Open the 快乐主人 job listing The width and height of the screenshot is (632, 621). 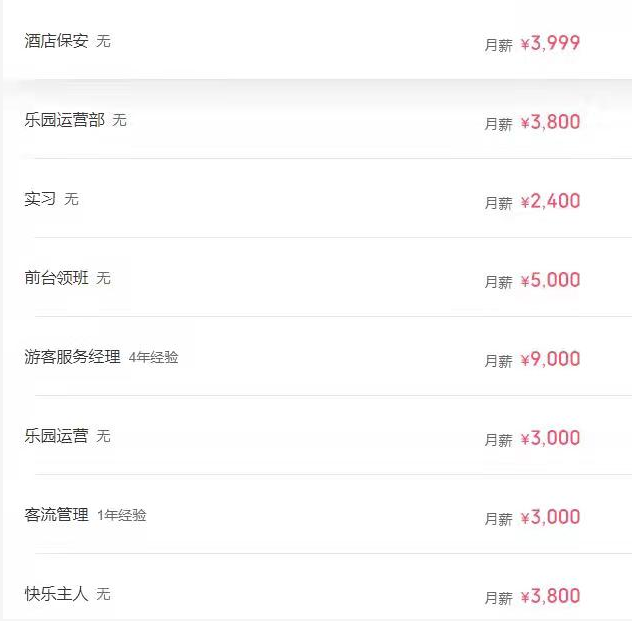[56, 595]
